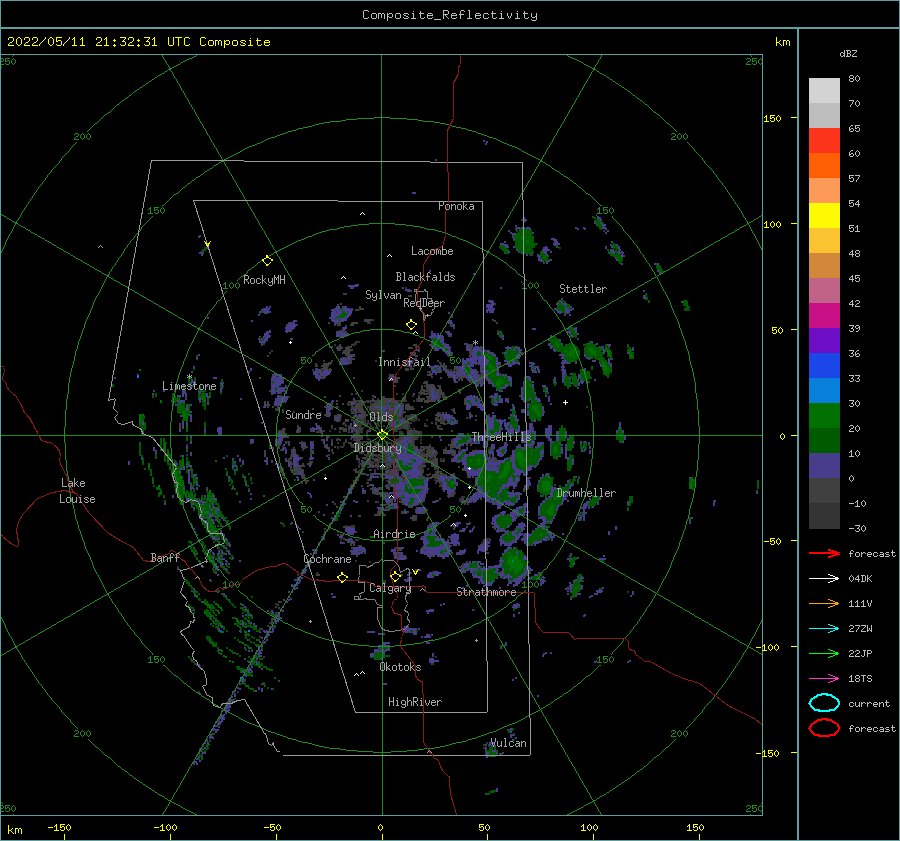Click the Composite_Reflectivity title text
The width and height of the screenshot is (900, 841).
coord(450,15)
